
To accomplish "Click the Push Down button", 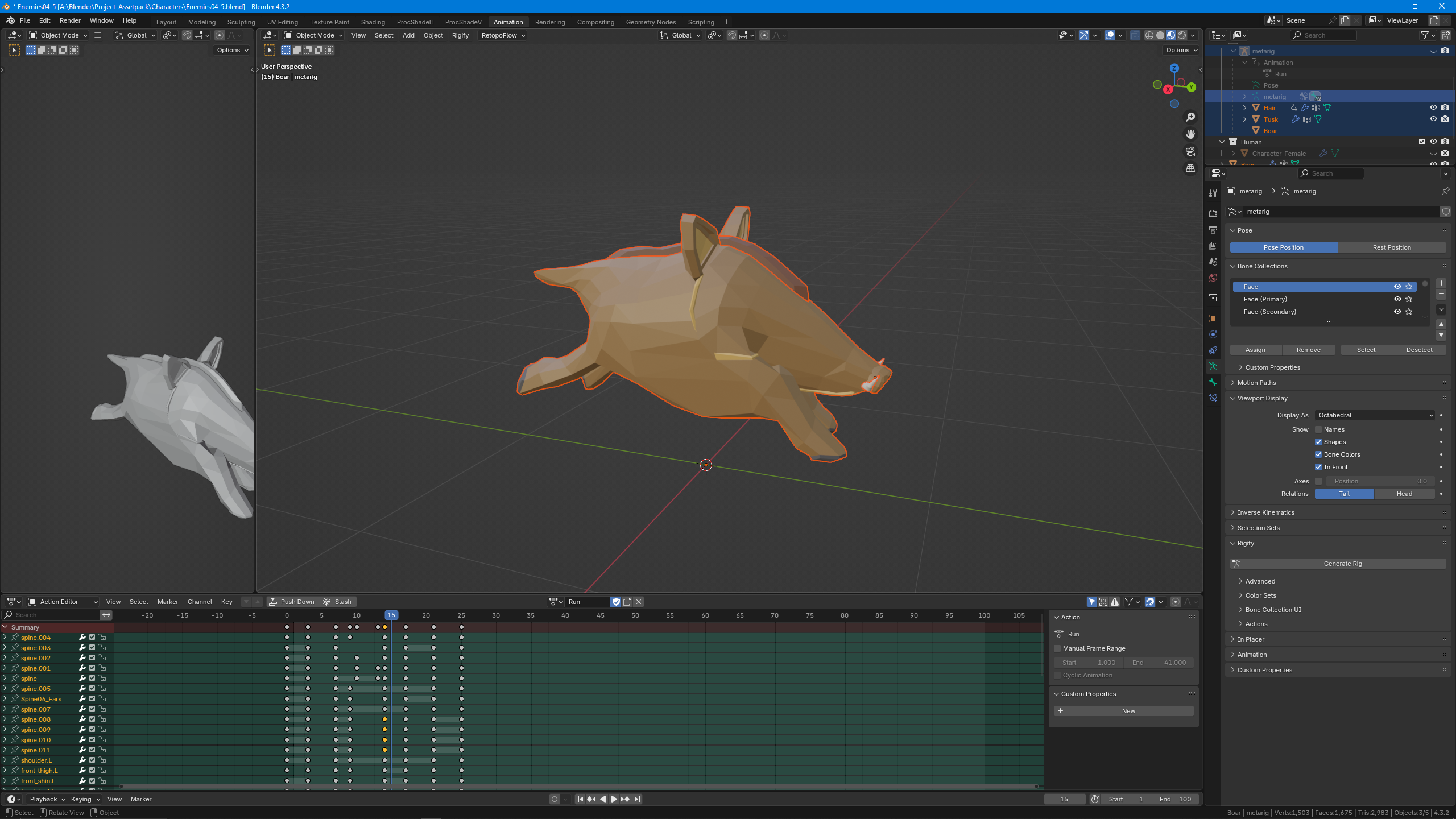I will (x=292, y=602).
